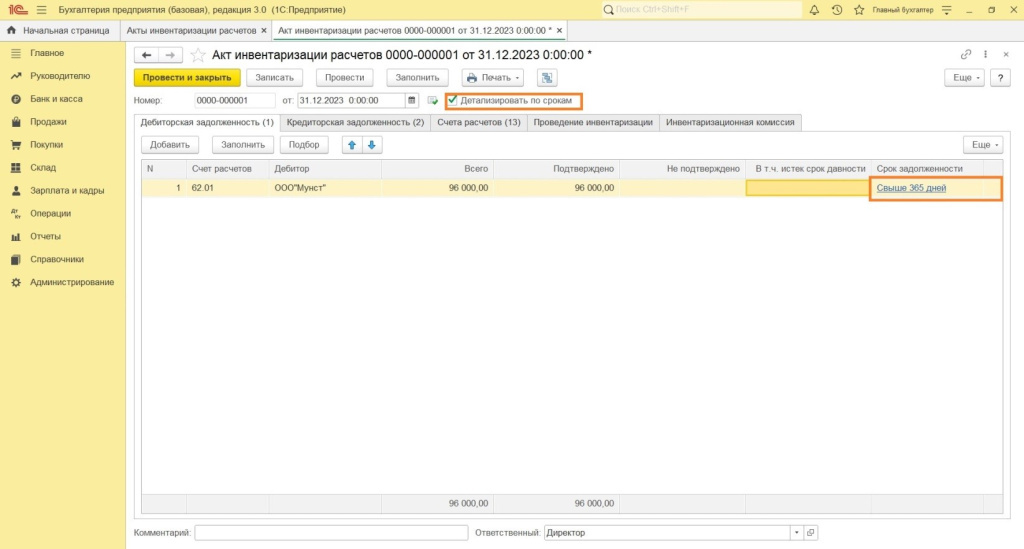
Task: Open the Ответственный dropdown list
Action: pos(796,533)
